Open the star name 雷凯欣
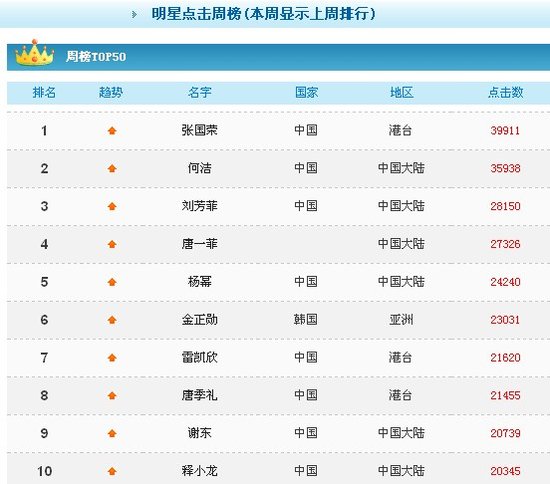 point(200,357)
